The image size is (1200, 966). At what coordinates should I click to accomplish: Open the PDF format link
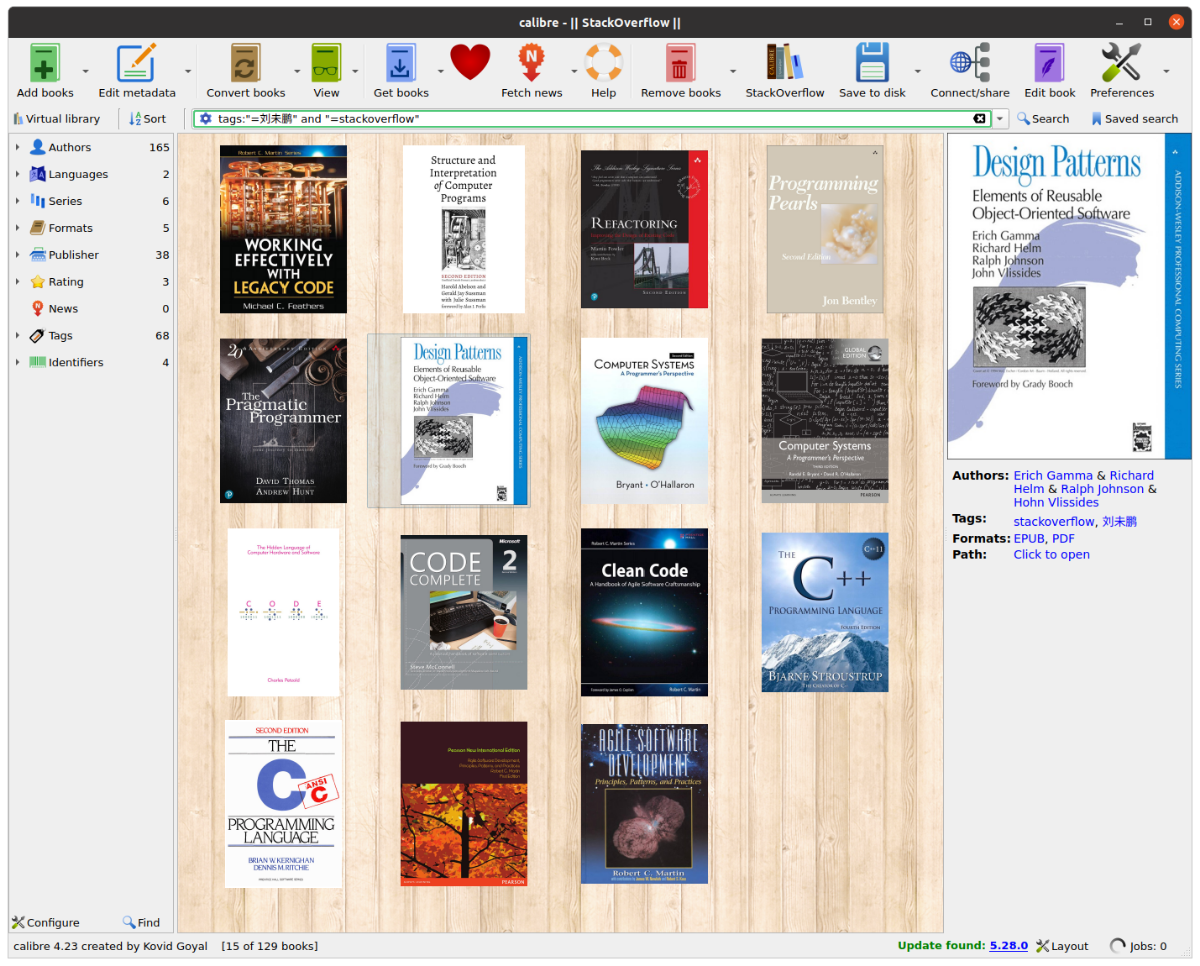pyautogui.click(x=1063, y=539)
